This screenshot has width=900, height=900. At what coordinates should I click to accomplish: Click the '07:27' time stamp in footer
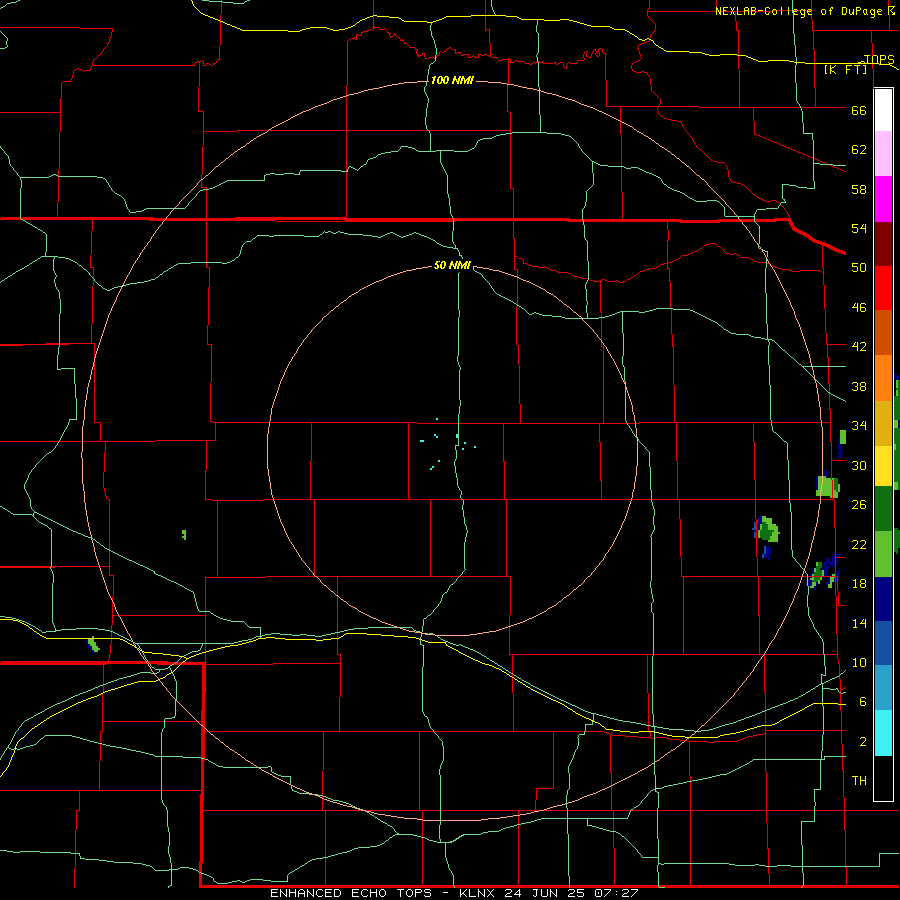618,893
